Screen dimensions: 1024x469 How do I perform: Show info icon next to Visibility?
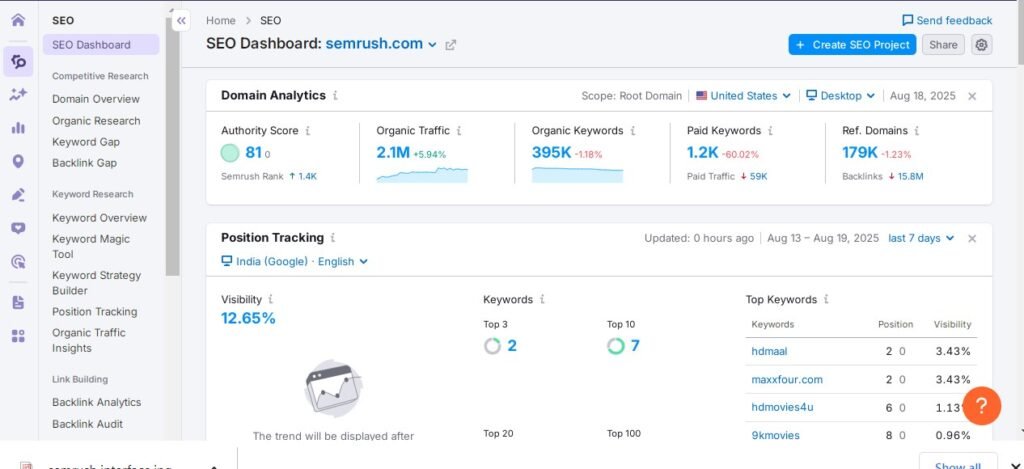pos(271,299)
